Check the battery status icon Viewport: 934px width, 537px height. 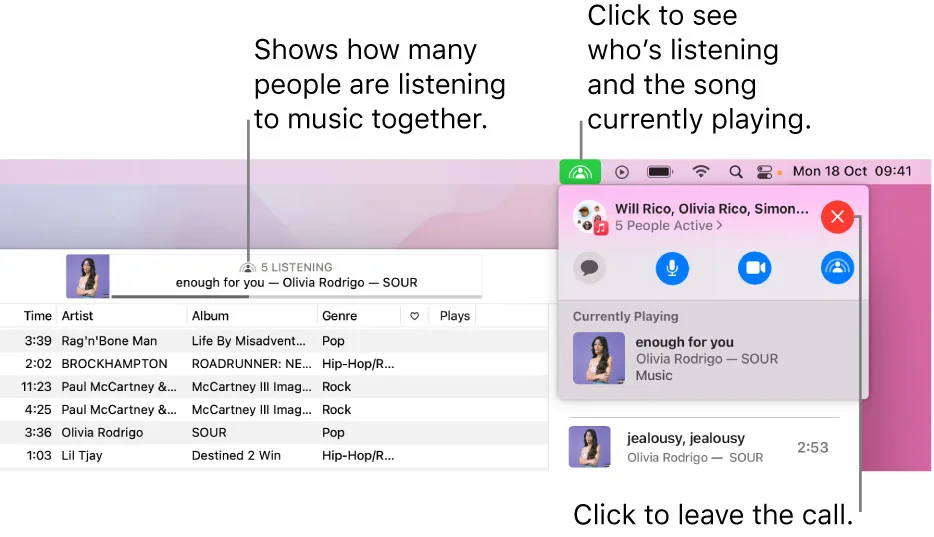(x=659, y=172)
